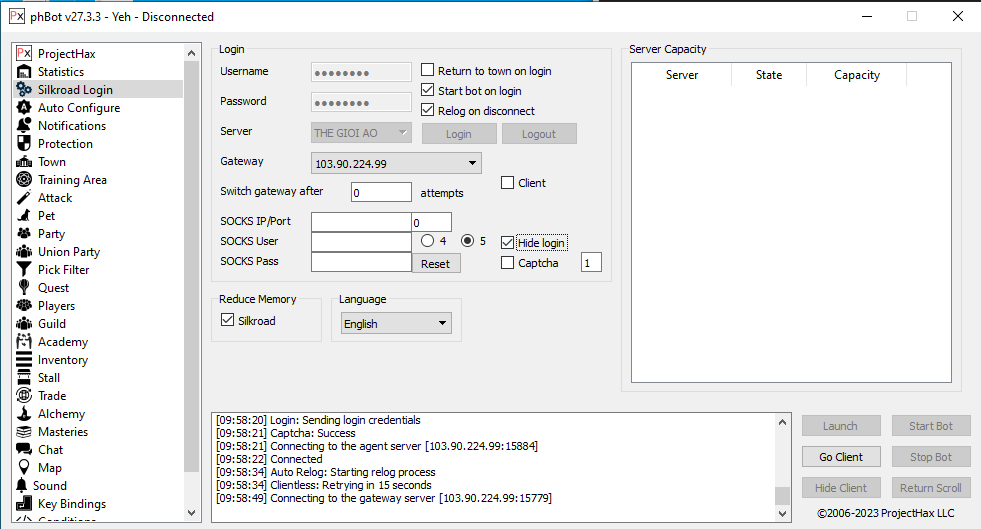Viewport: 981px width, 529px height.
Task: Go to the Alchemy section
Action: [61, 414]
